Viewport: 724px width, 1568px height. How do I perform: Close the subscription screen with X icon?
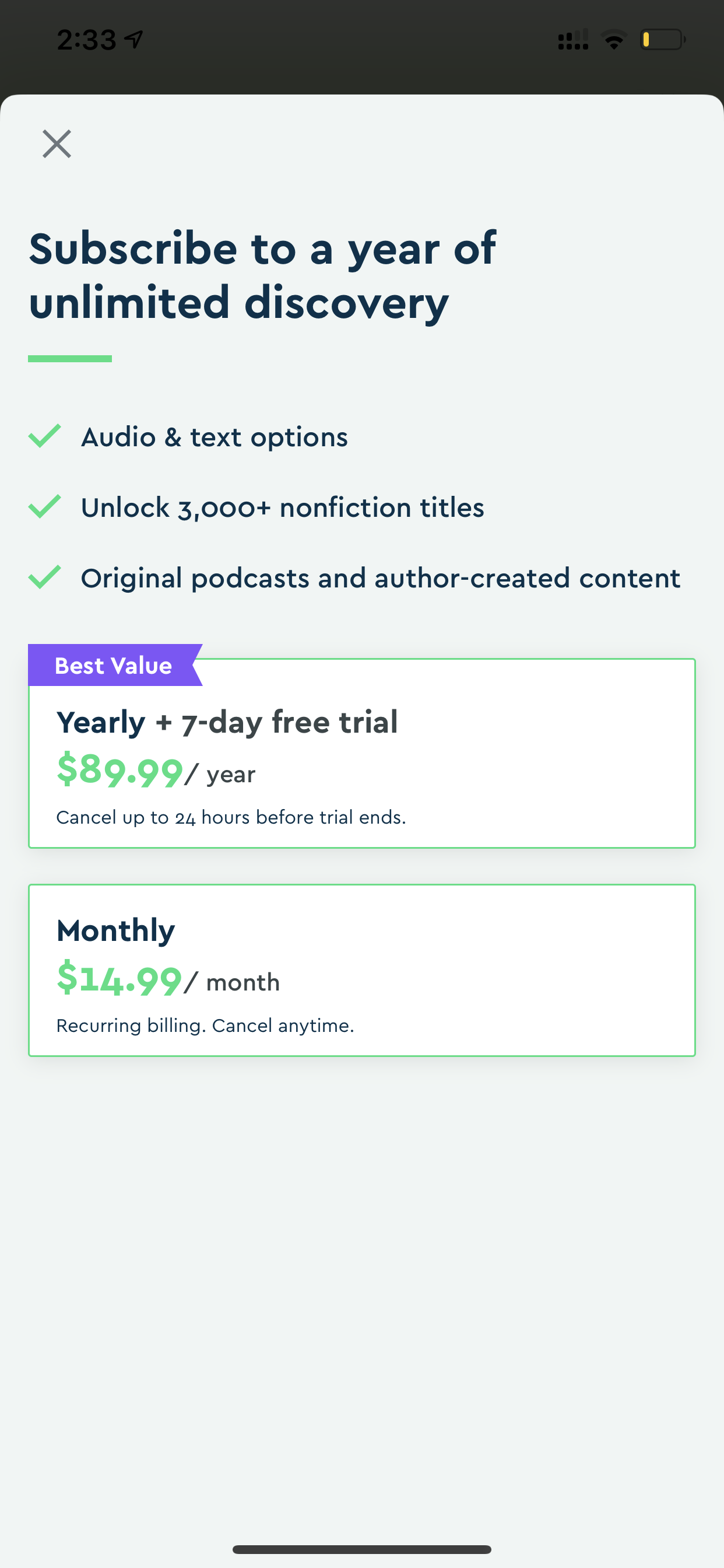(57, 143)
